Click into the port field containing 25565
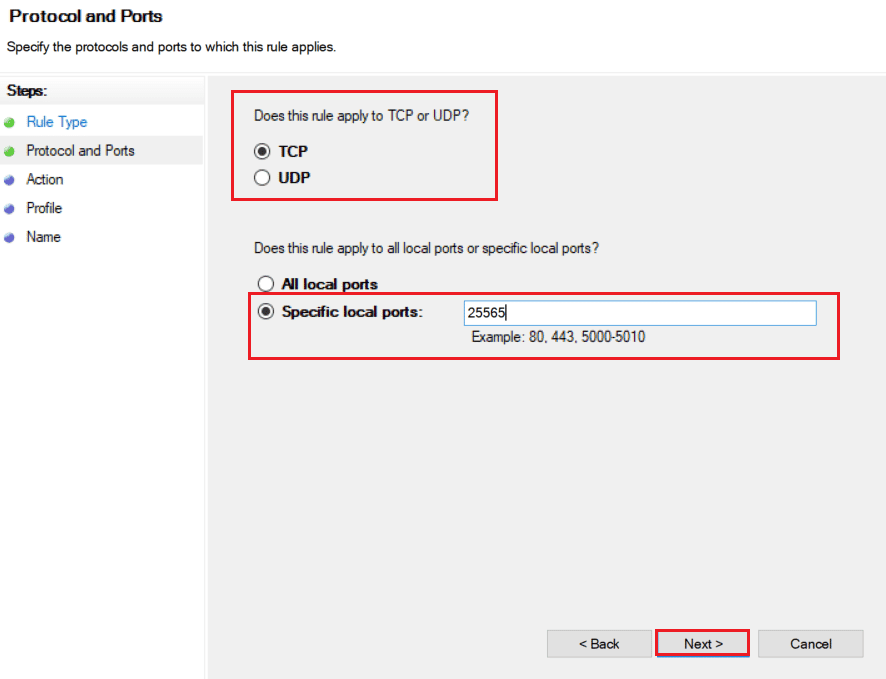 (640, 313)
